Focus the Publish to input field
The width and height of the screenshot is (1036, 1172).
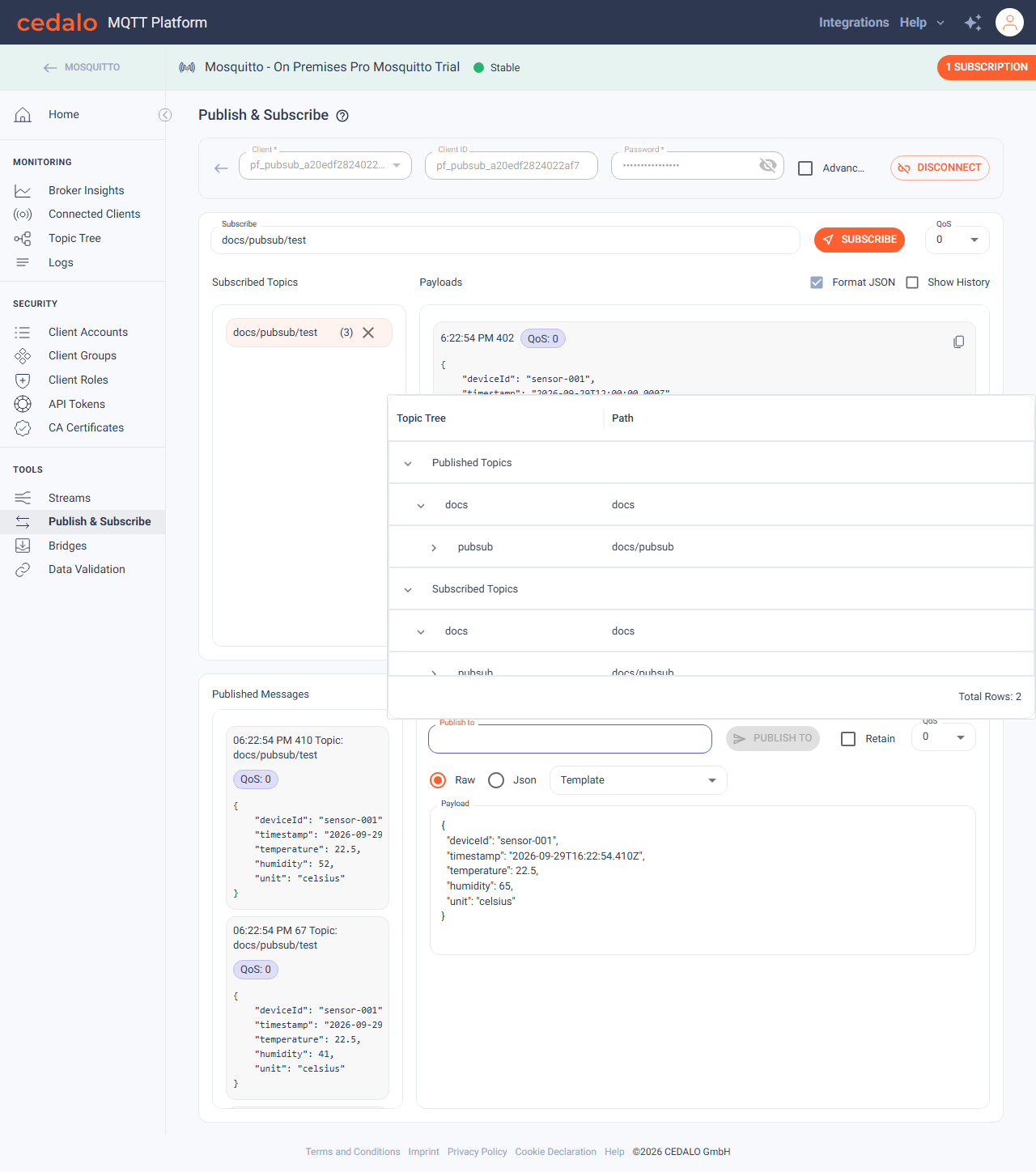click(x=571, y=739)
